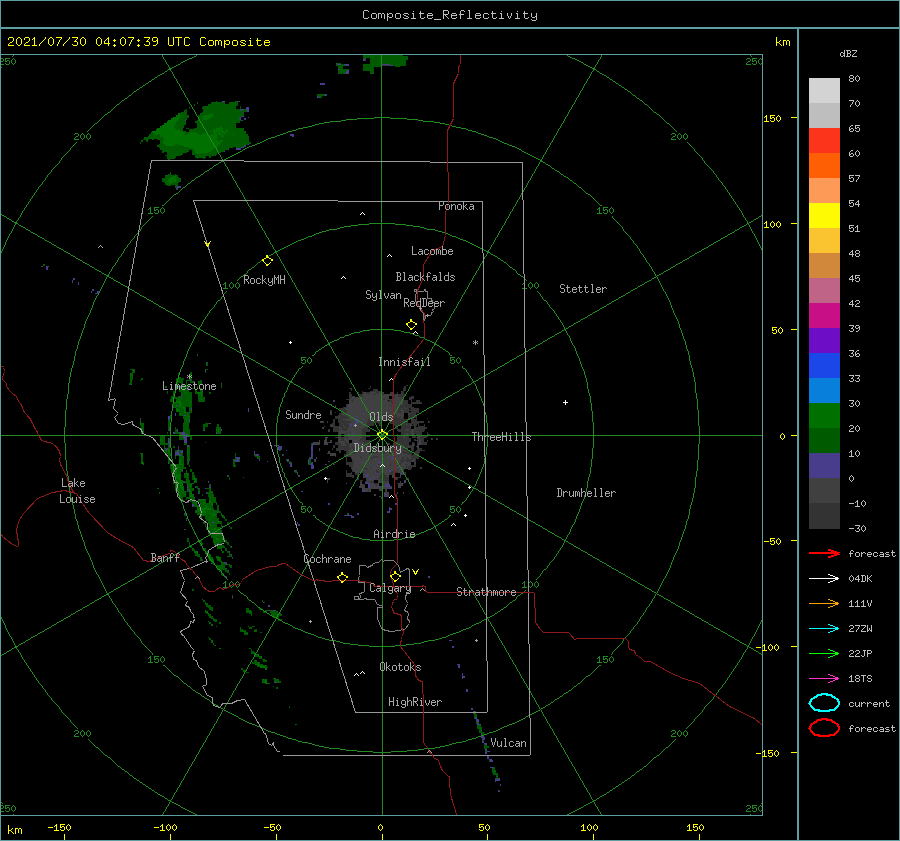This screenshot has width=900, height=841.
Task: Click the Drumheller town label
Action: point(586,493)
